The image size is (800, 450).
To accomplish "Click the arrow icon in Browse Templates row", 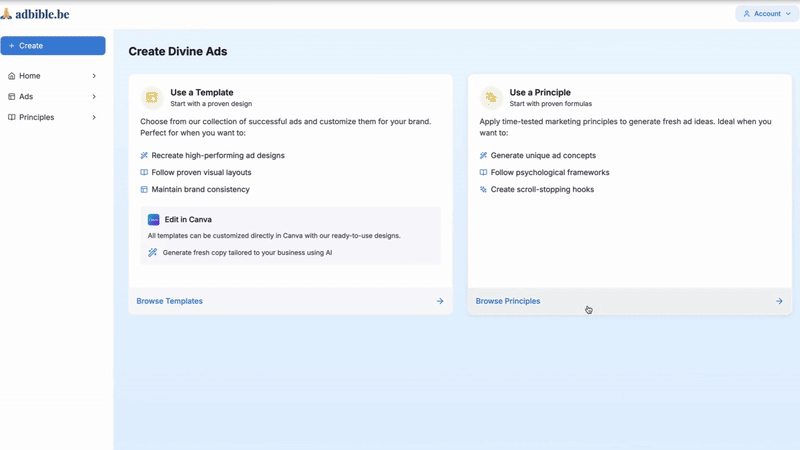I will 440,301.
